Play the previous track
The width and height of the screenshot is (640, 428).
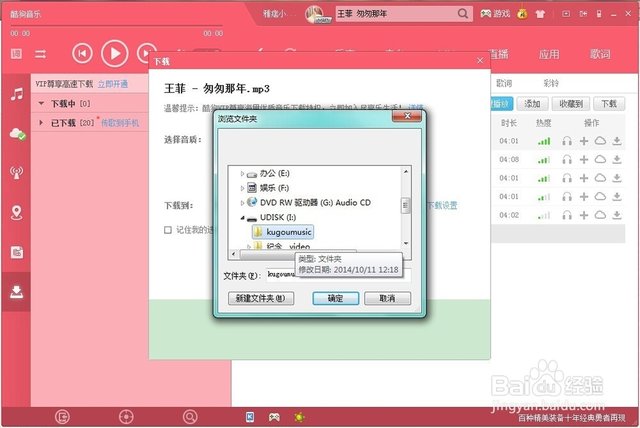(x=82, y=53)
